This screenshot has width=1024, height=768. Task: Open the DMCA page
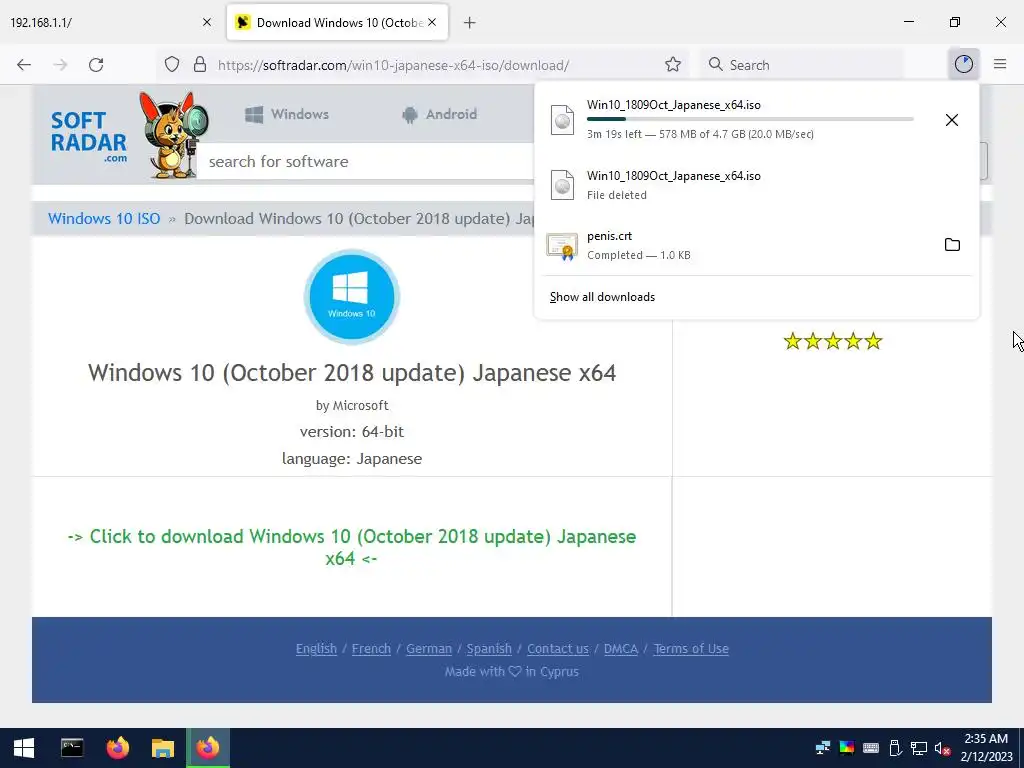click(x=620, y=648)
